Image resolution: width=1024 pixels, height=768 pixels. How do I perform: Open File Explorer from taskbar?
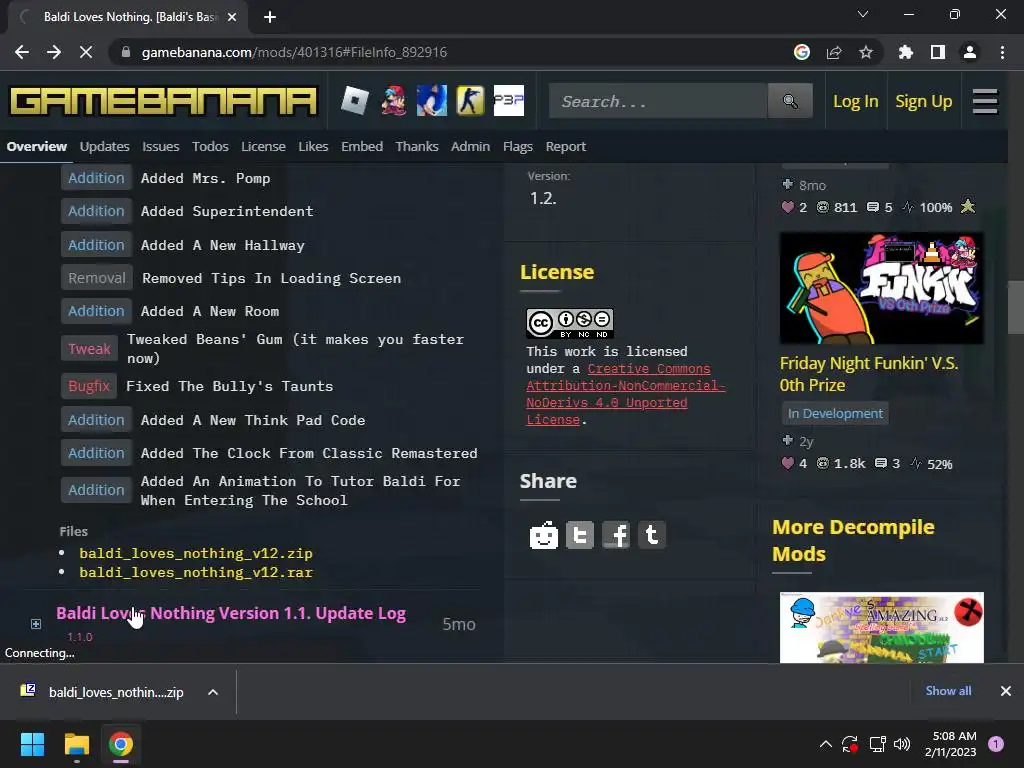76,744
